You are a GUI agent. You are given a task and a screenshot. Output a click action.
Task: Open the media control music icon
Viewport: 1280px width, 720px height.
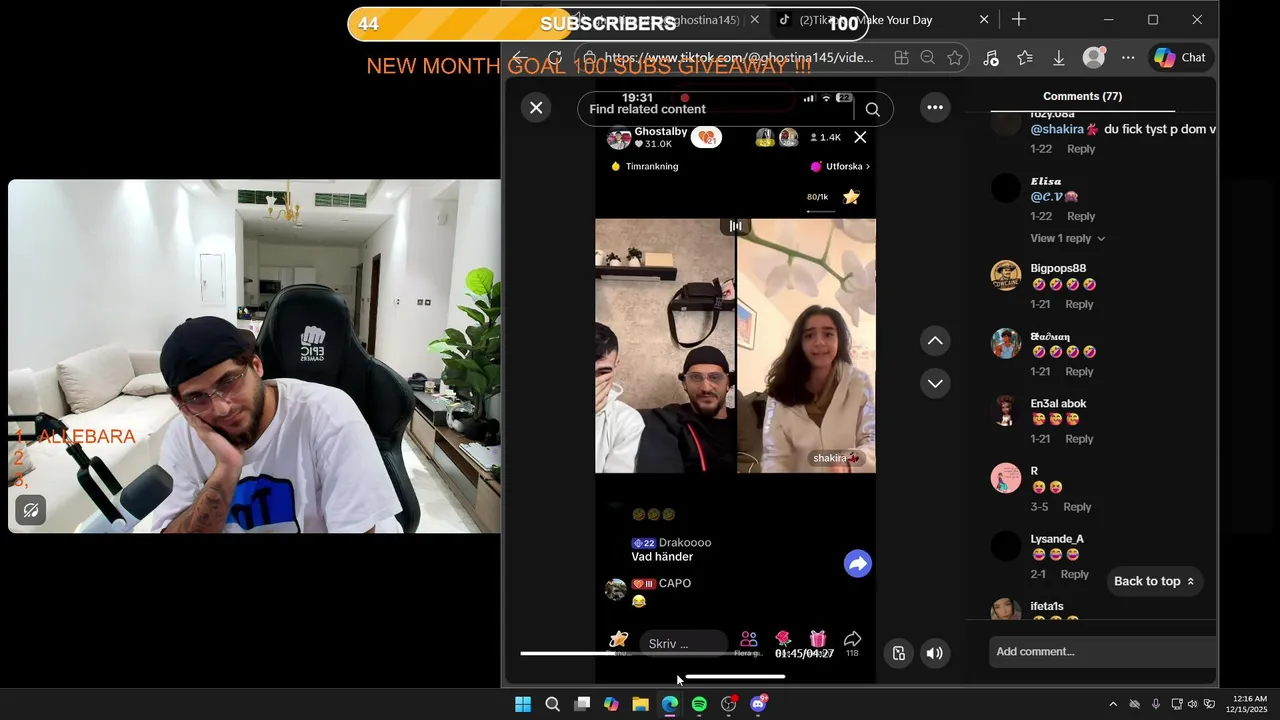(990, 58)
